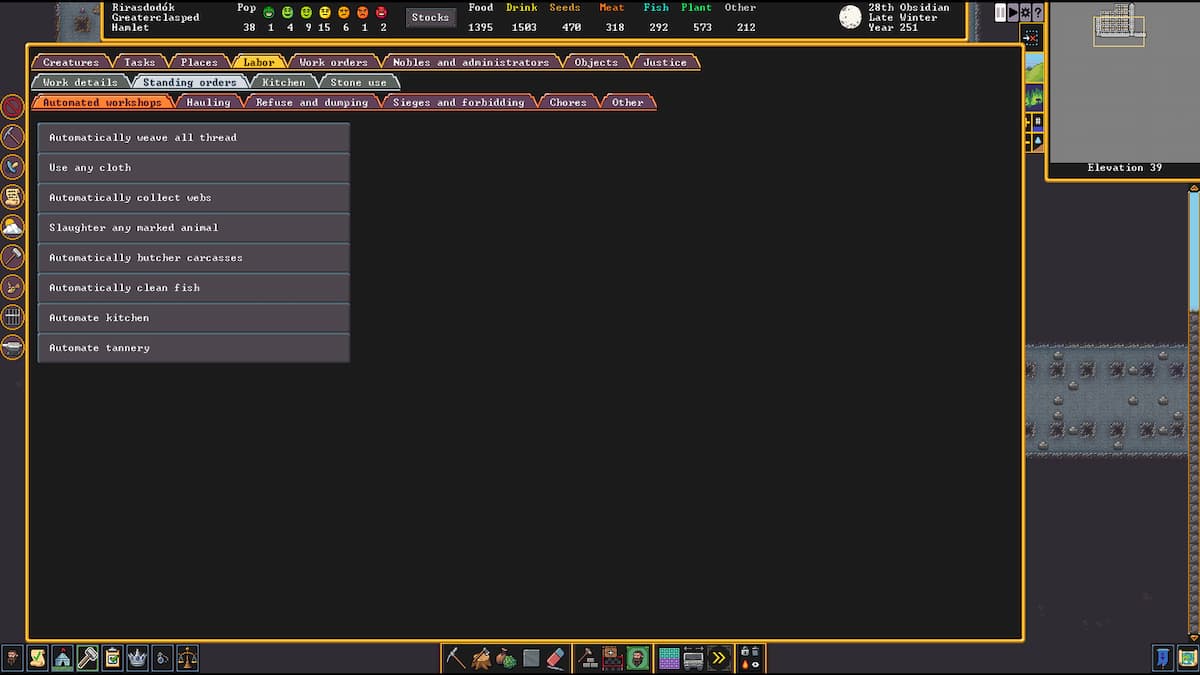Viewport: 1200px width, 675px height.
Task: Unpause the game with the play button
Action: (1013, 11)
